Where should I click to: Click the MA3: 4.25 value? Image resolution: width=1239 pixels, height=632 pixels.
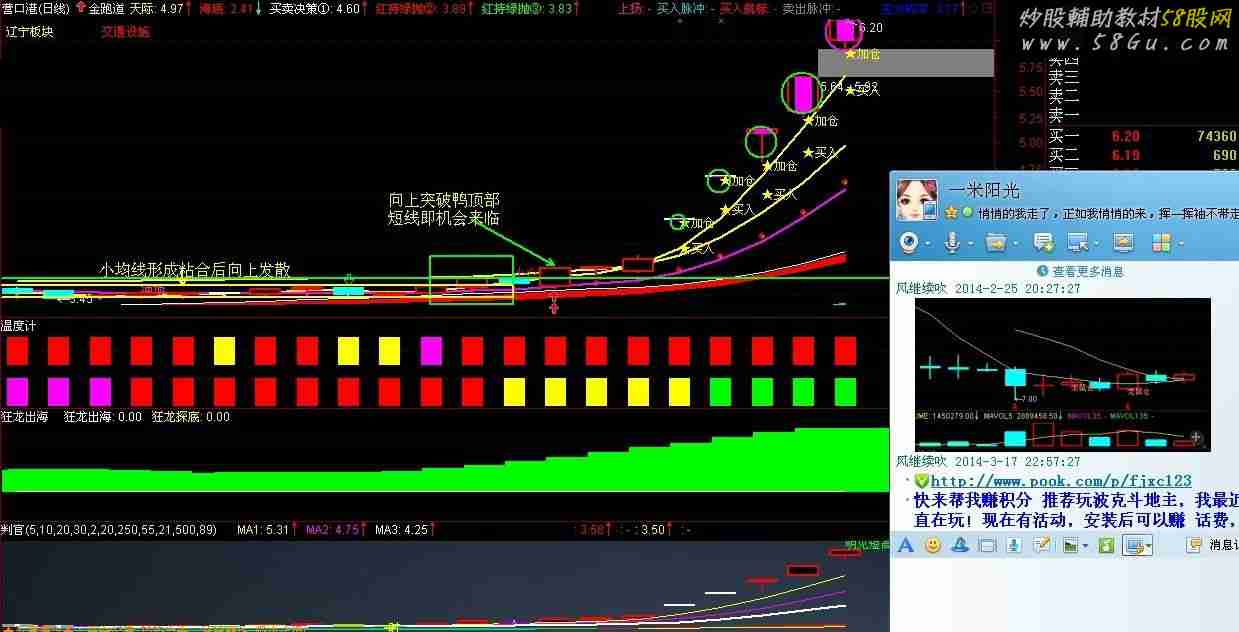point(401,529)
